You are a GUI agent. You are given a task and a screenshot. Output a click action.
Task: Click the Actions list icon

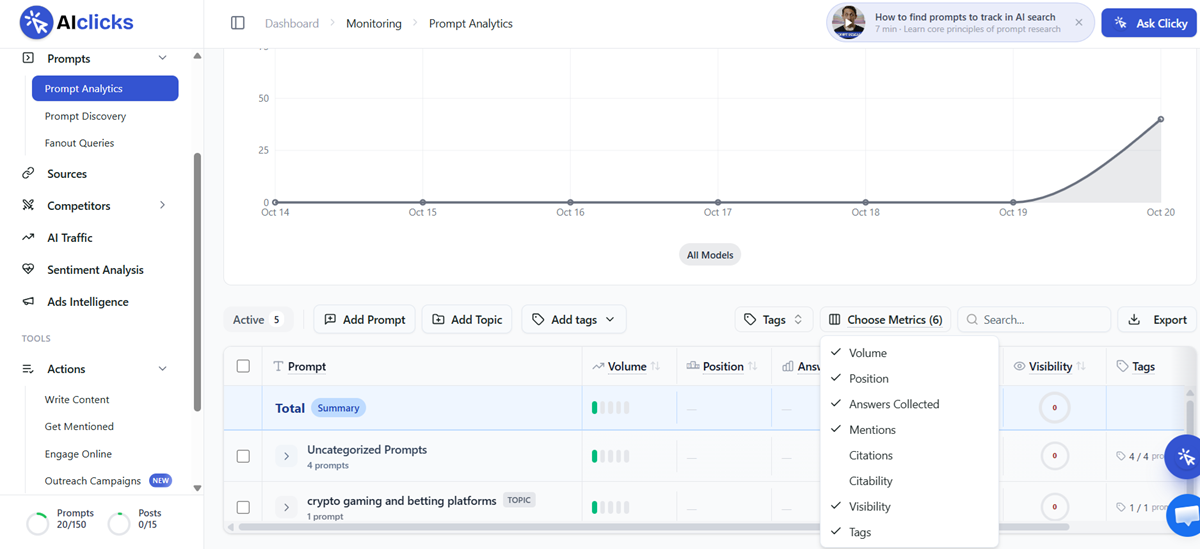click(x=28, y=369)
